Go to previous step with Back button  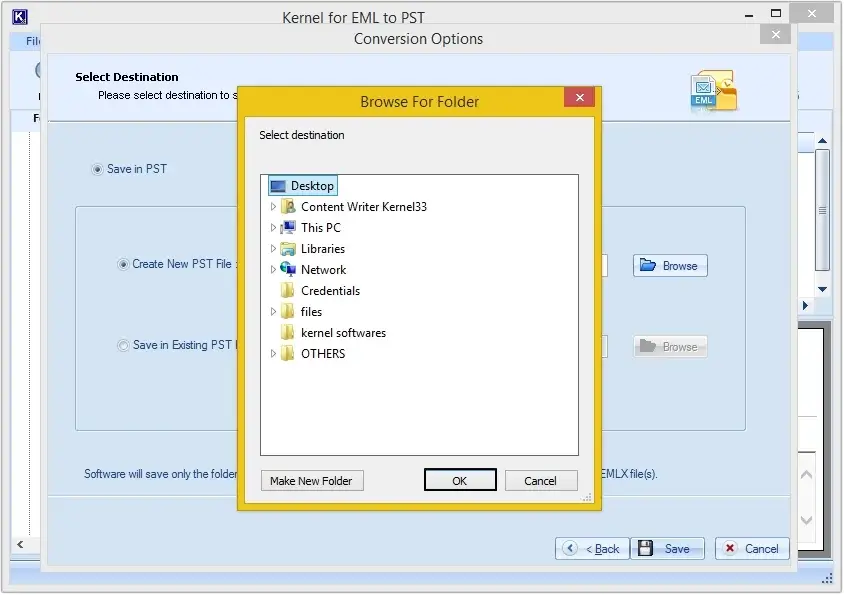click(592, 549)
